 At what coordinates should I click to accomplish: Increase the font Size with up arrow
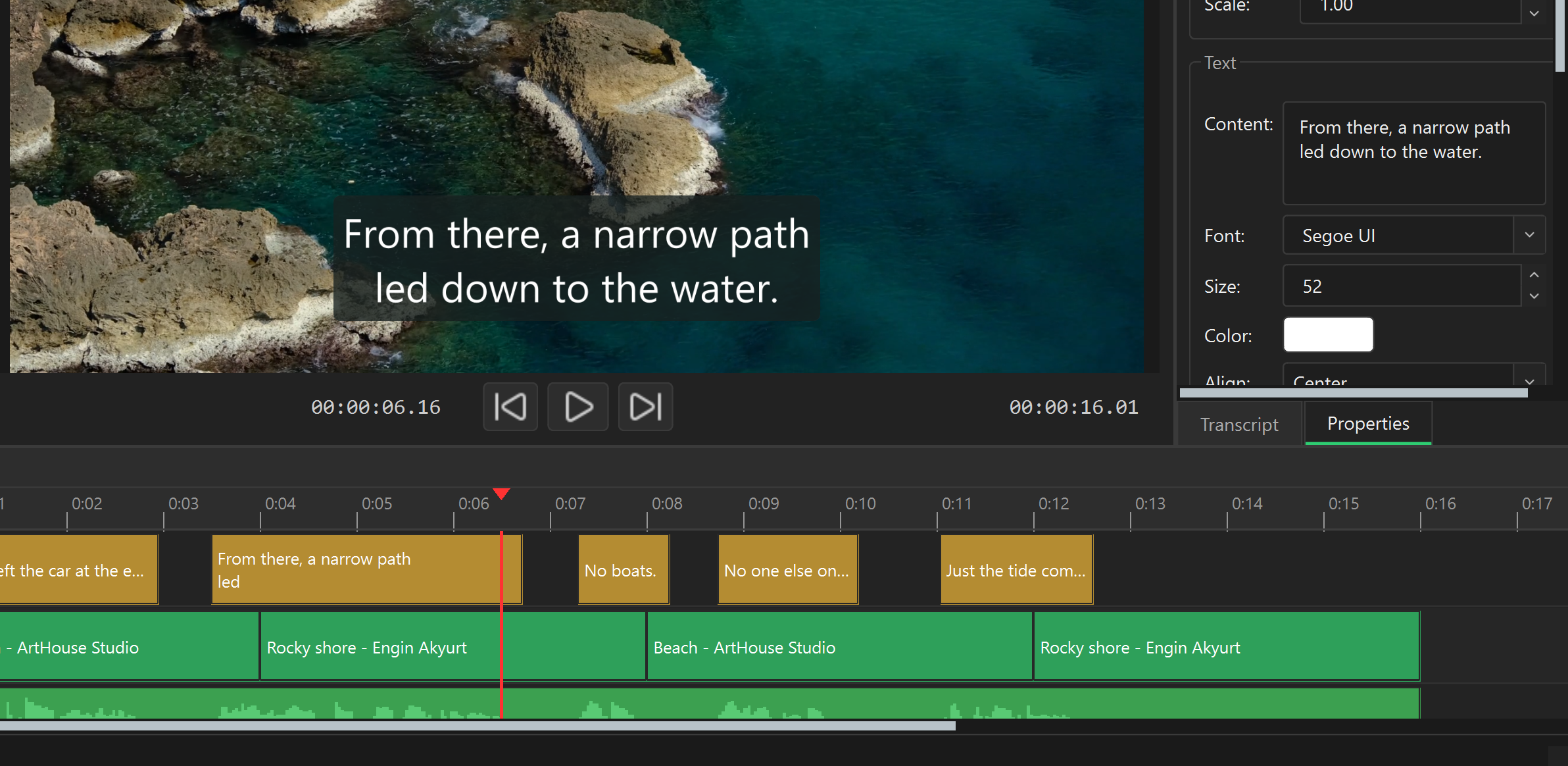coord(1534,275)
